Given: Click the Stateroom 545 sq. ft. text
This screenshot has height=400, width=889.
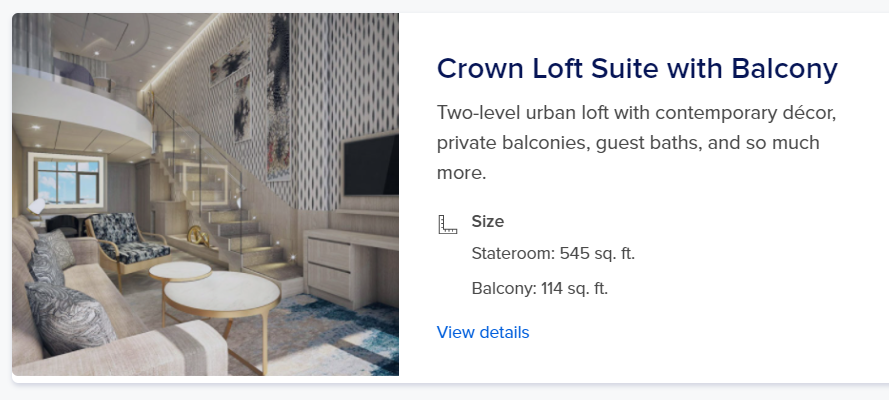Looking at the screenshot, I should (x=553, y=253).
